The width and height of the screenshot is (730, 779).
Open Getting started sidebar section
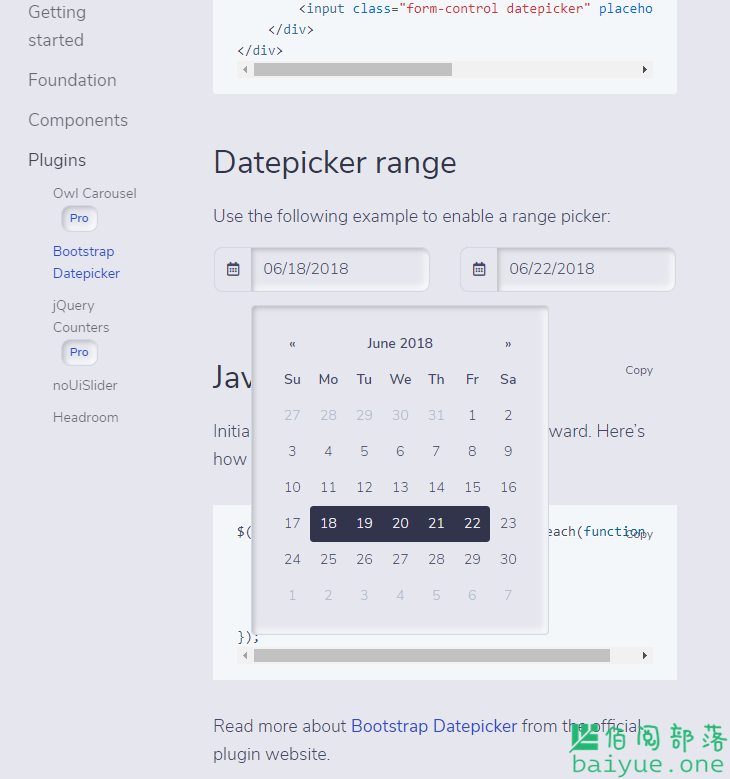[x=57, y=26]
